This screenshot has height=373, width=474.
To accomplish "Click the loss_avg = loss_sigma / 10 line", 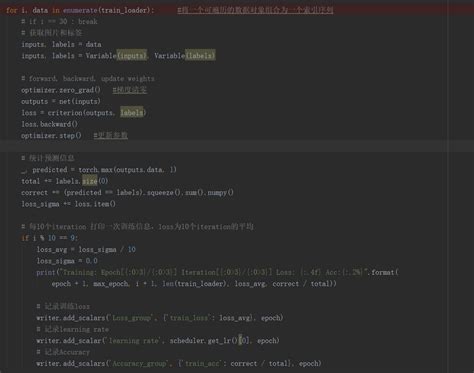I will click(86, 249).
